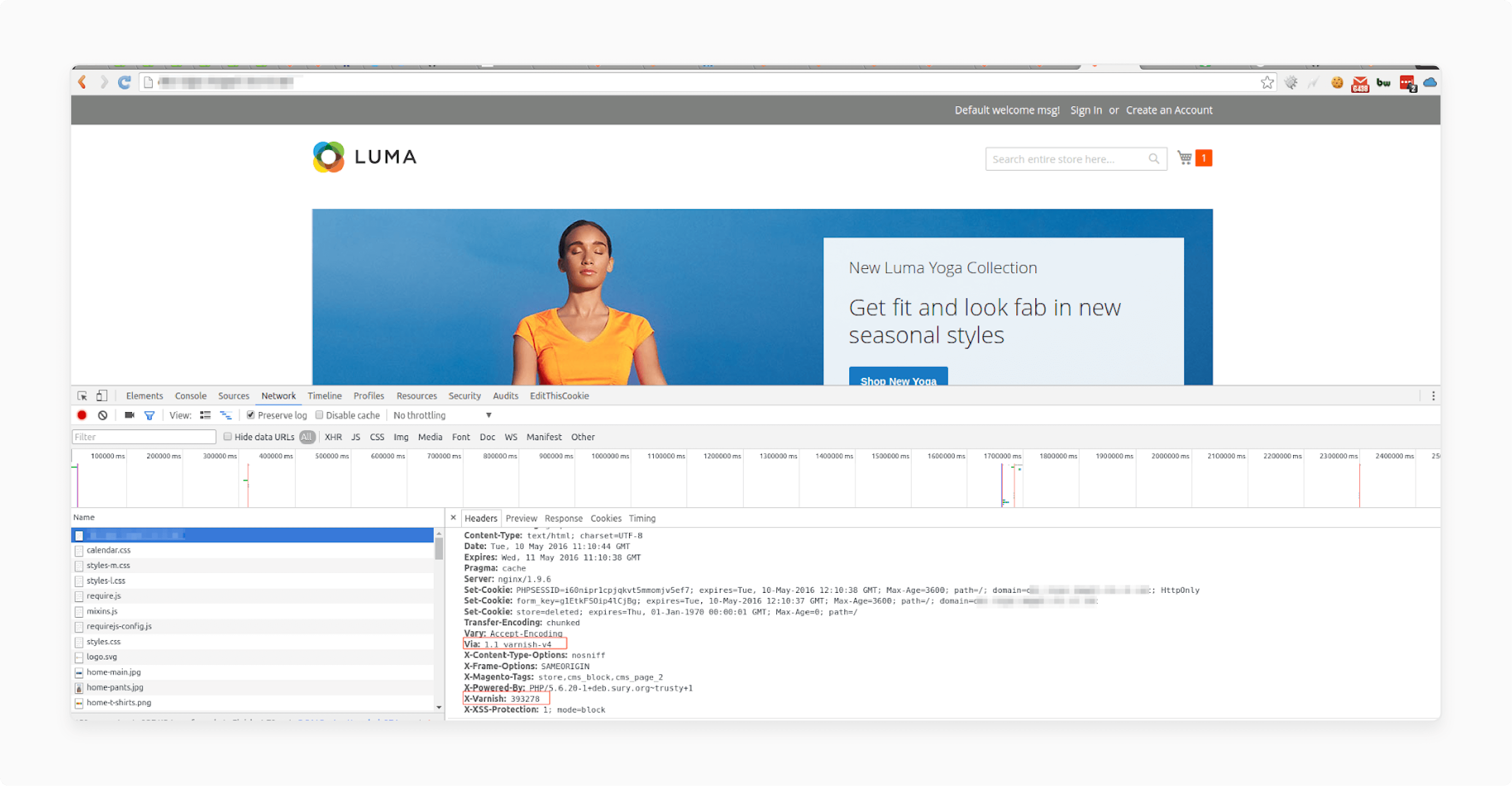The width and height of the screenshot is (1512, 786).
Task: Open the No throttling dropdown
Action: point(443,415)
